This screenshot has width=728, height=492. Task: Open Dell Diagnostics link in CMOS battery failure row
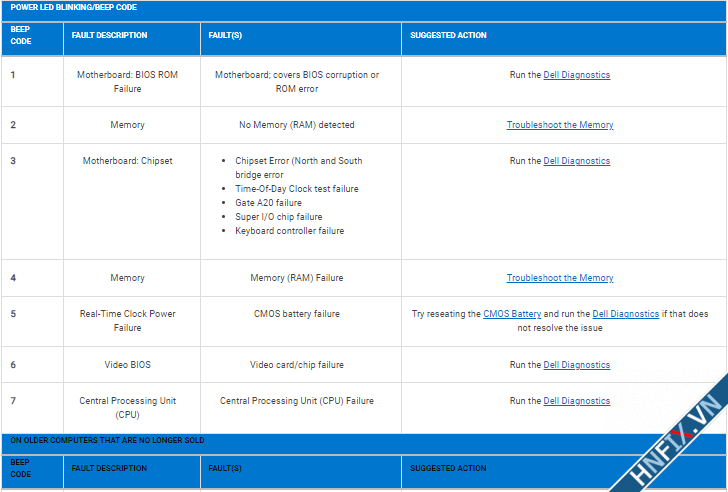[x=625, y=314]
